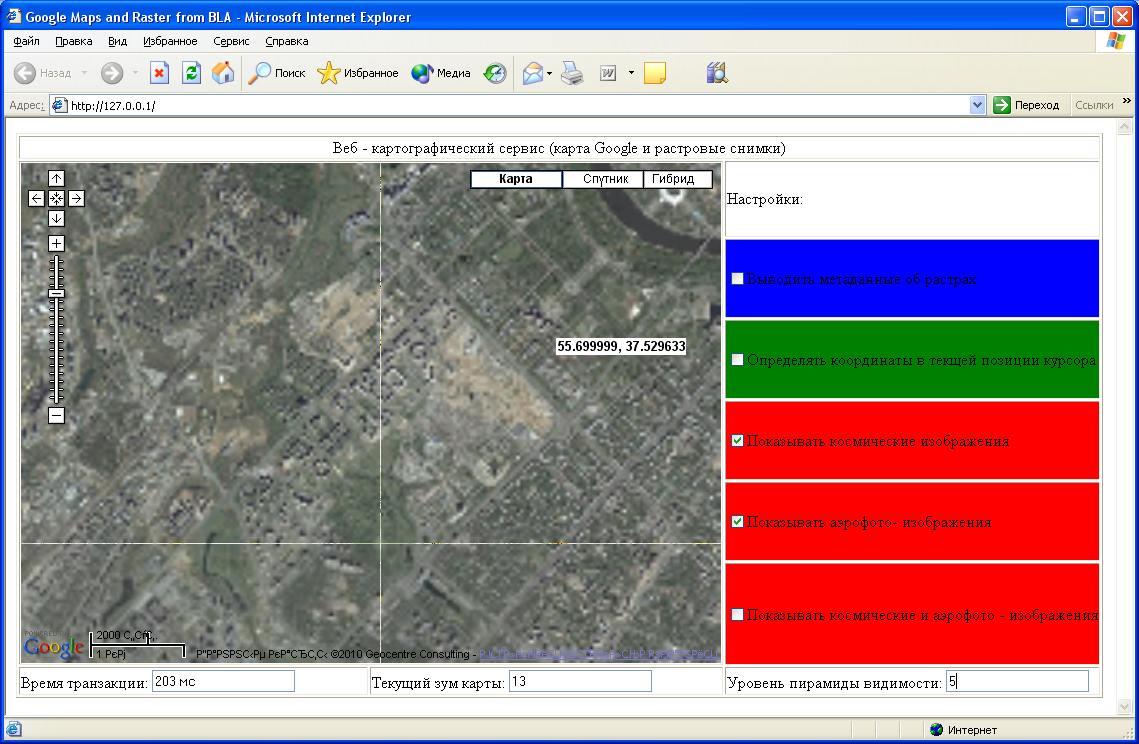The width and height of the screenshot is (1139, 744).
Task: Switch the map to Спутник view
Action: pyautogui.click(x=605, y=179)
